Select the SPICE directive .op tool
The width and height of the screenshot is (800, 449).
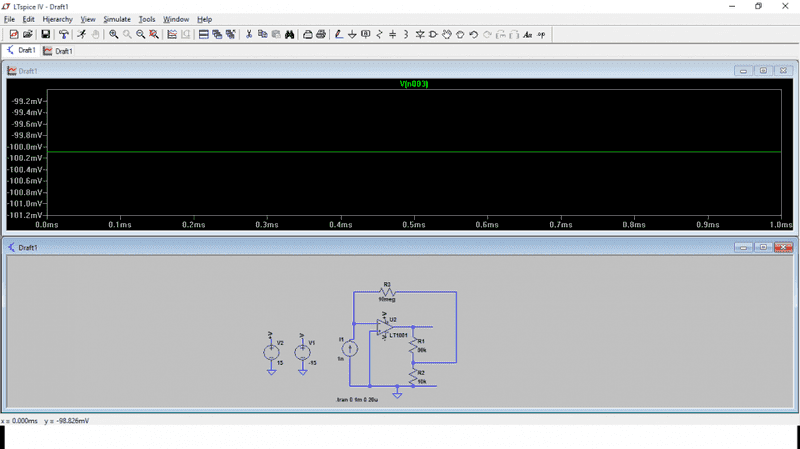pyautogui.click(x=541, y=34)
